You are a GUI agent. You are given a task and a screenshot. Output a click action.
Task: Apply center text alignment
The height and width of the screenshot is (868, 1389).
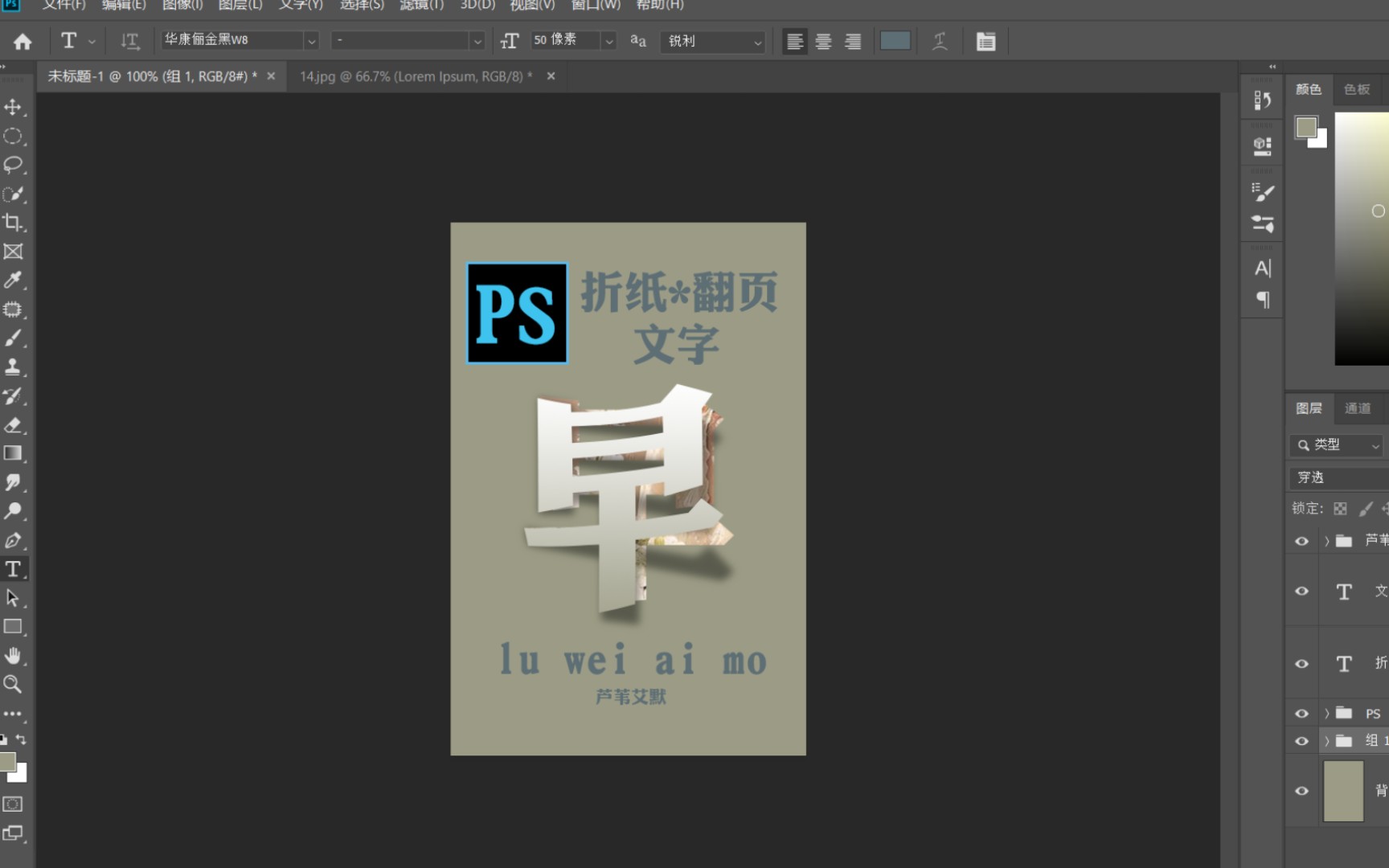[x=823, y=41]
